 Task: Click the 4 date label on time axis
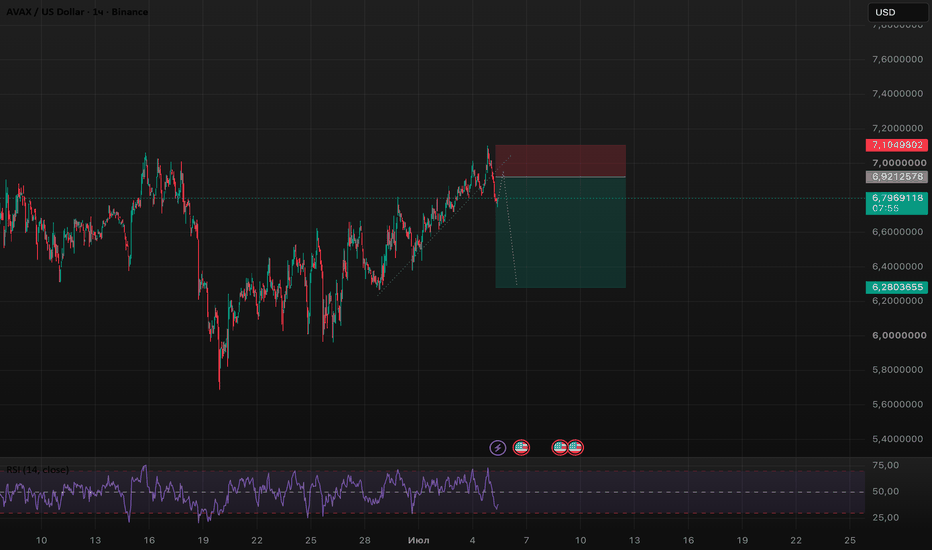(x=473, y=540)
